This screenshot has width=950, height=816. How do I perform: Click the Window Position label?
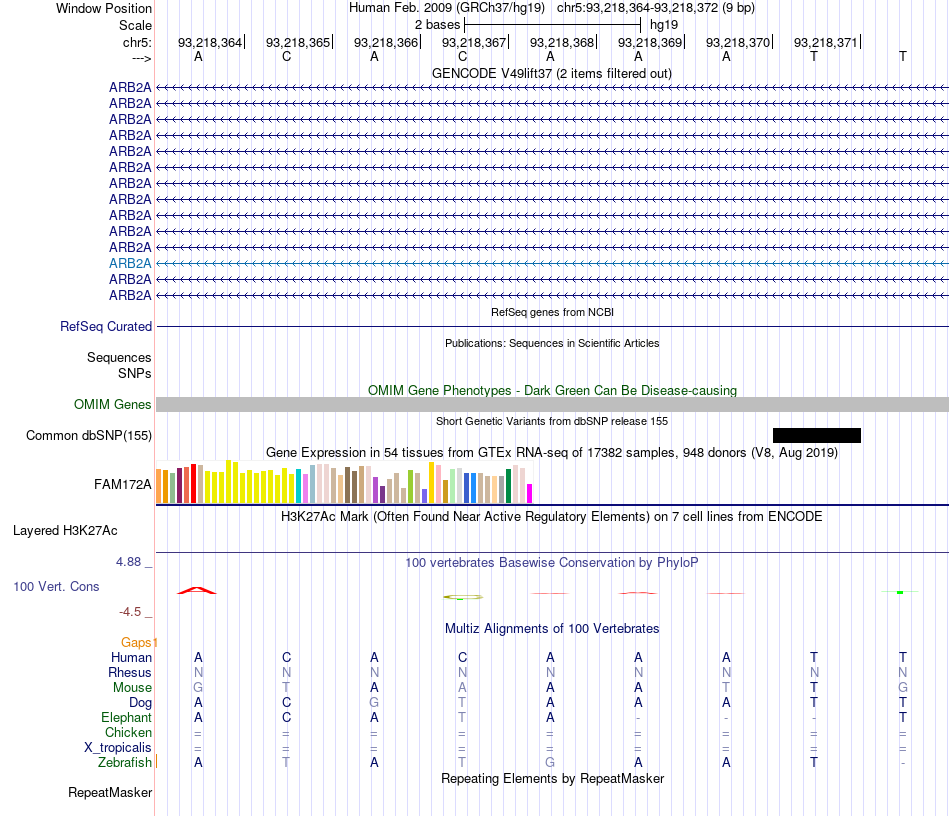(x=104, y=8)
